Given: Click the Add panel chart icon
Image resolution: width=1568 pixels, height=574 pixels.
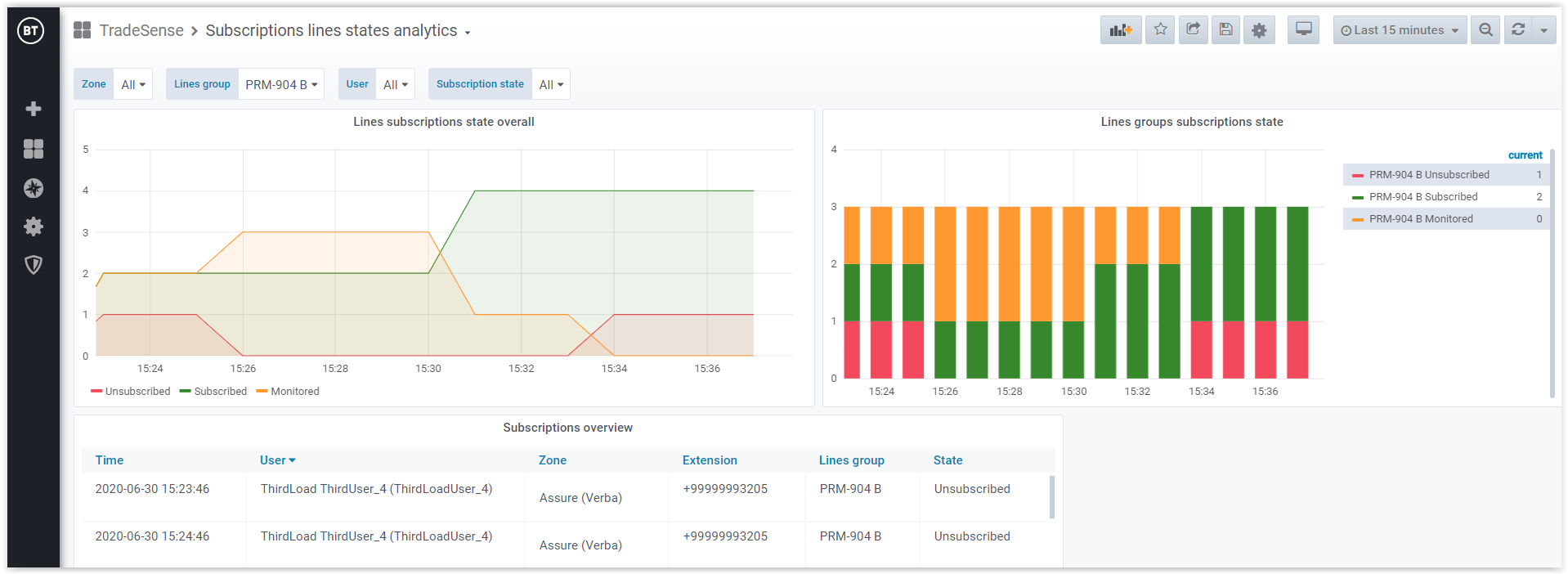Looking at the screenshot, I should coord(1121,30).
